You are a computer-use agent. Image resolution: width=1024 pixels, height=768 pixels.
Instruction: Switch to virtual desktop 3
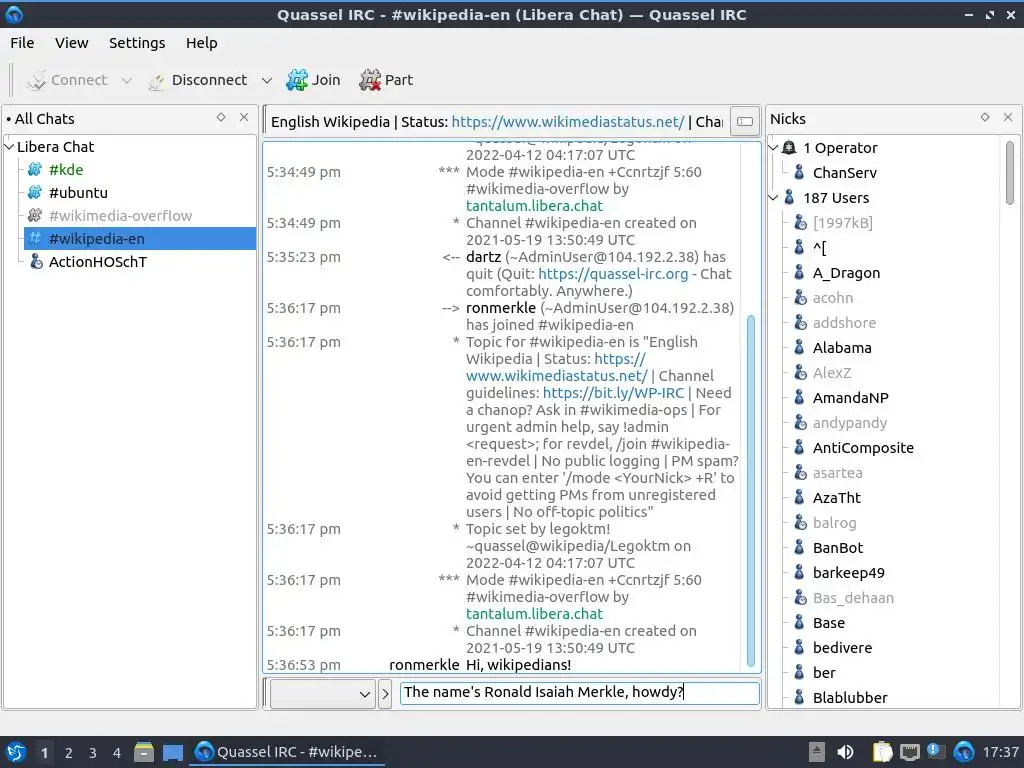(x=92, y=753)
